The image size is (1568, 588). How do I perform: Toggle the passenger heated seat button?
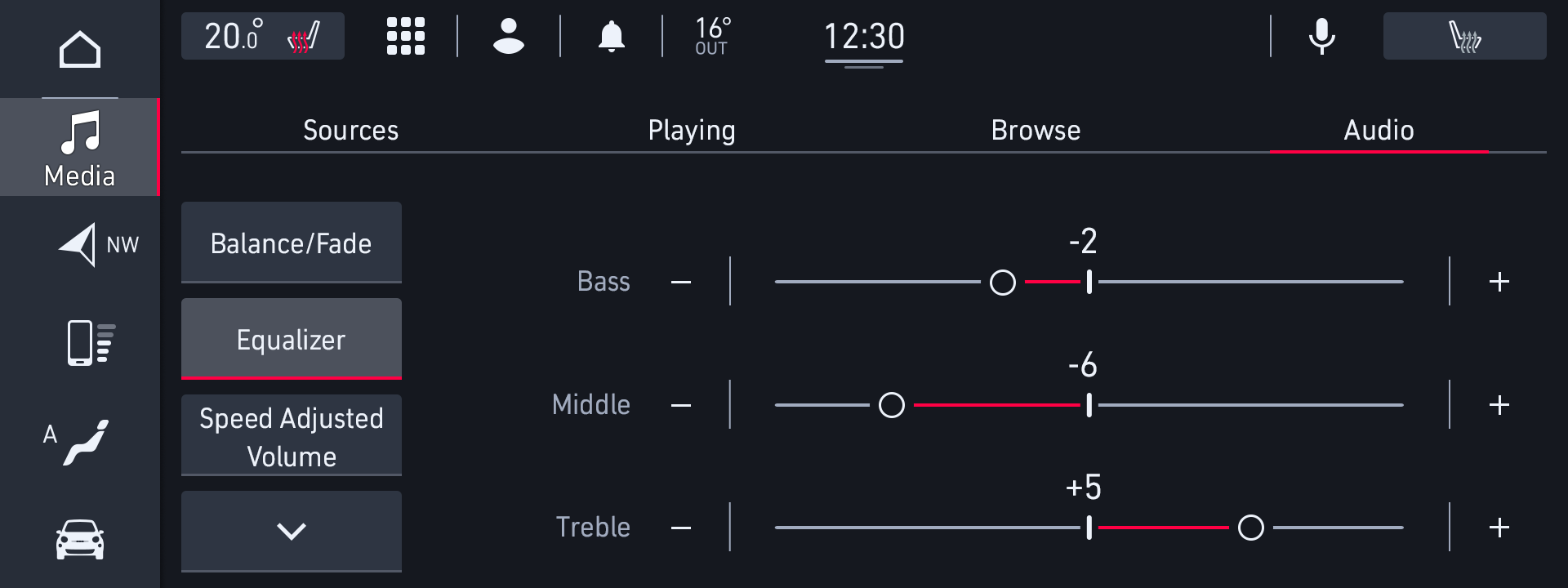[1464, 37]
